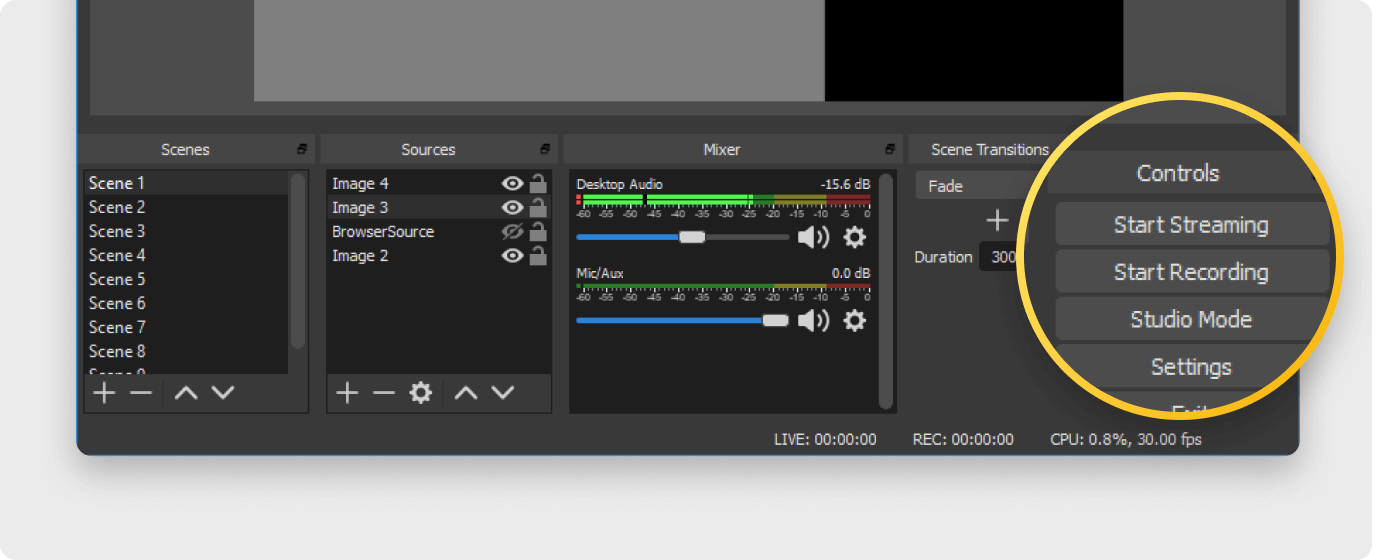Move source down in Sources list

[503, 393]
